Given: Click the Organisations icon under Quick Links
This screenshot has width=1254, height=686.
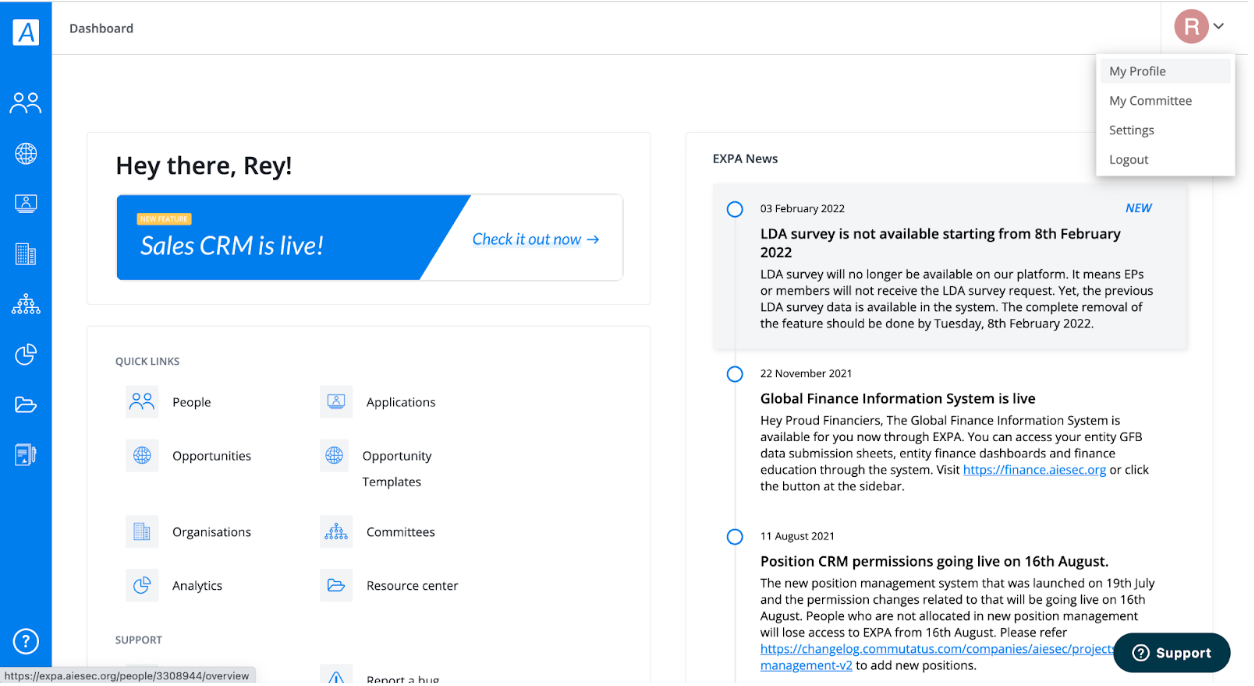Looking at the screenshot, I should click(x=142, y=532).
